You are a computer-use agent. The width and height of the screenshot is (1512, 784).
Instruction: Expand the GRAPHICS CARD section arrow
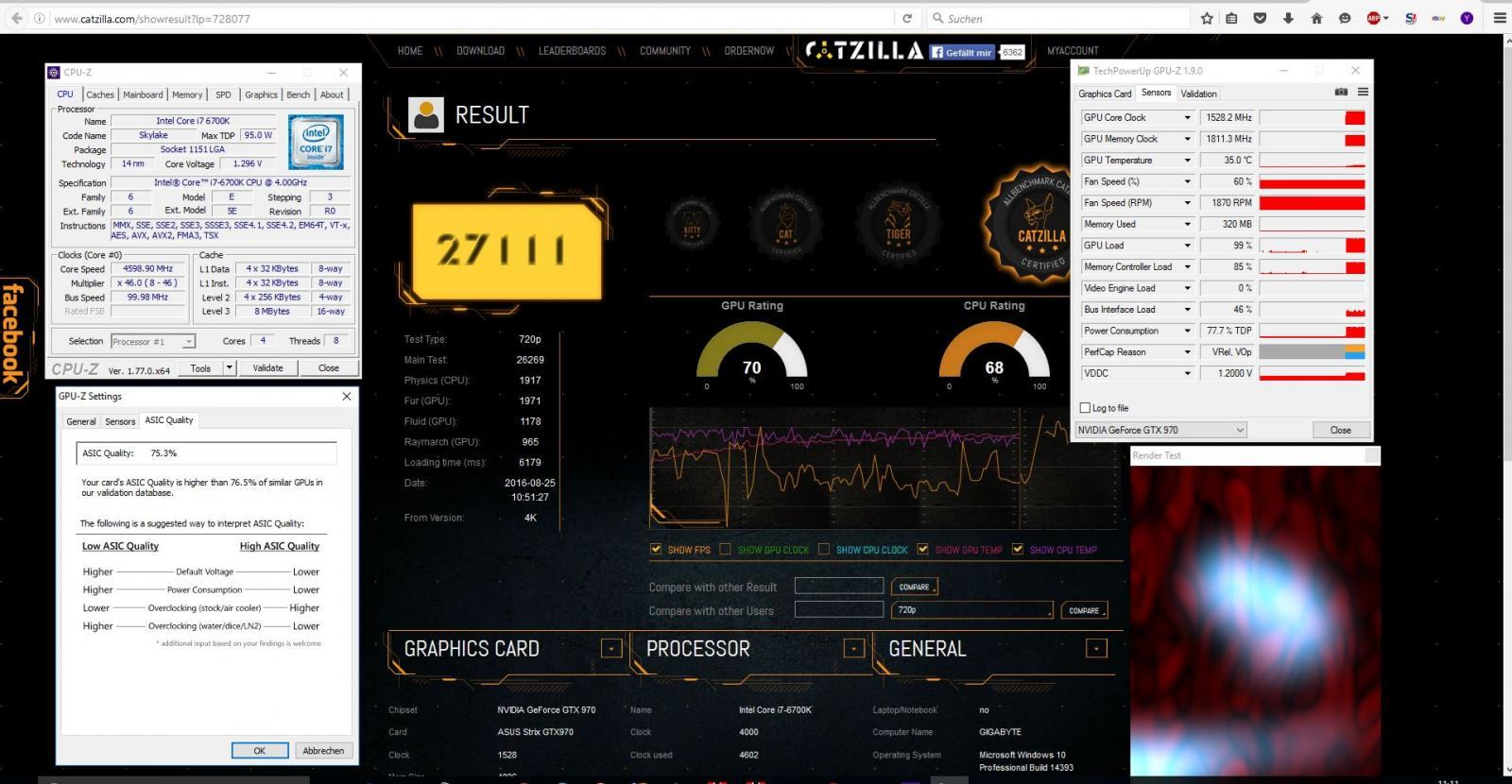[x=611, y=649]
